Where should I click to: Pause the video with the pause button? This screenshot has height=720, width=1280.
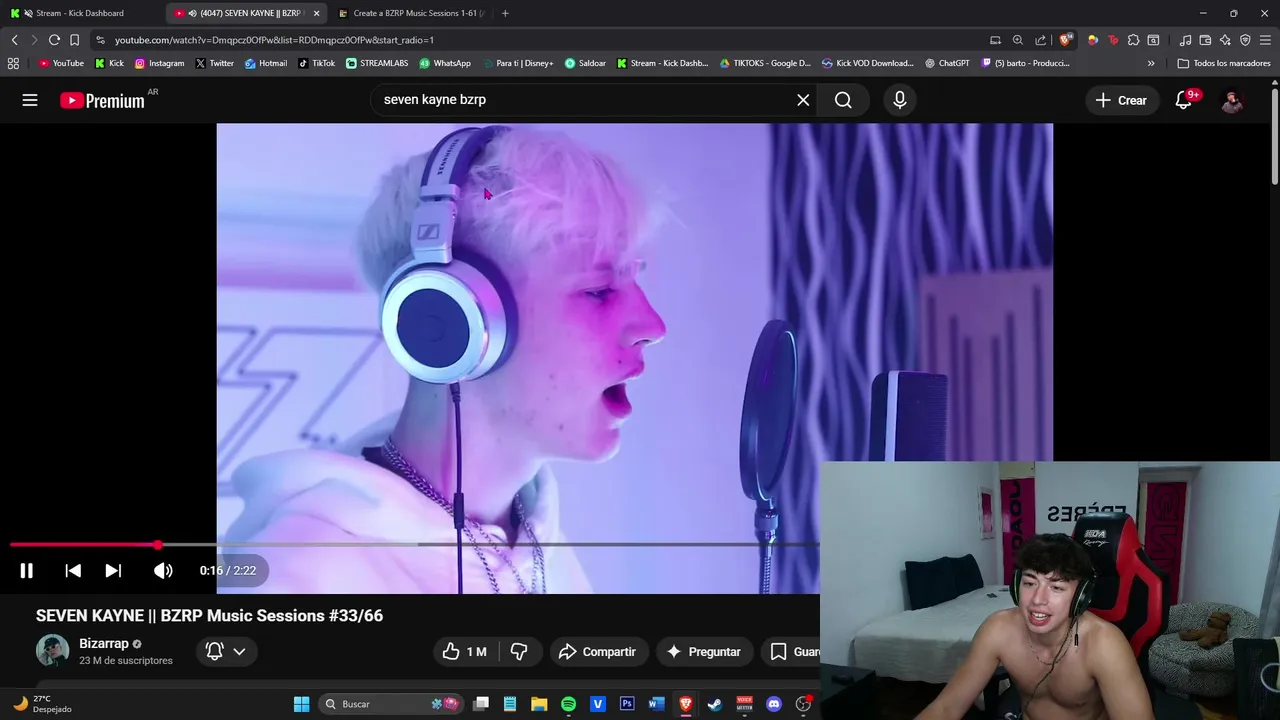pos(27,571)
